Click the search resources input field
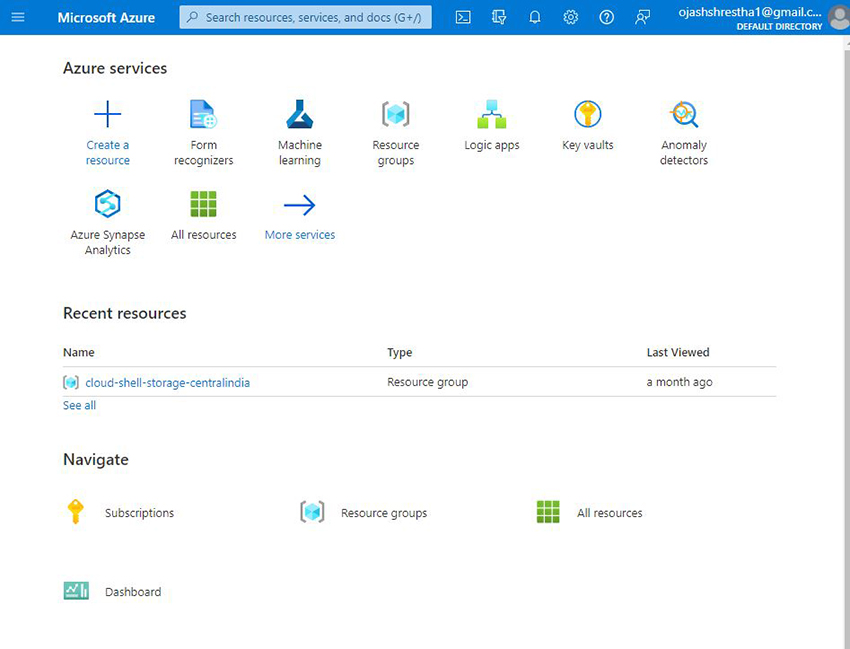 coord(305,17)
